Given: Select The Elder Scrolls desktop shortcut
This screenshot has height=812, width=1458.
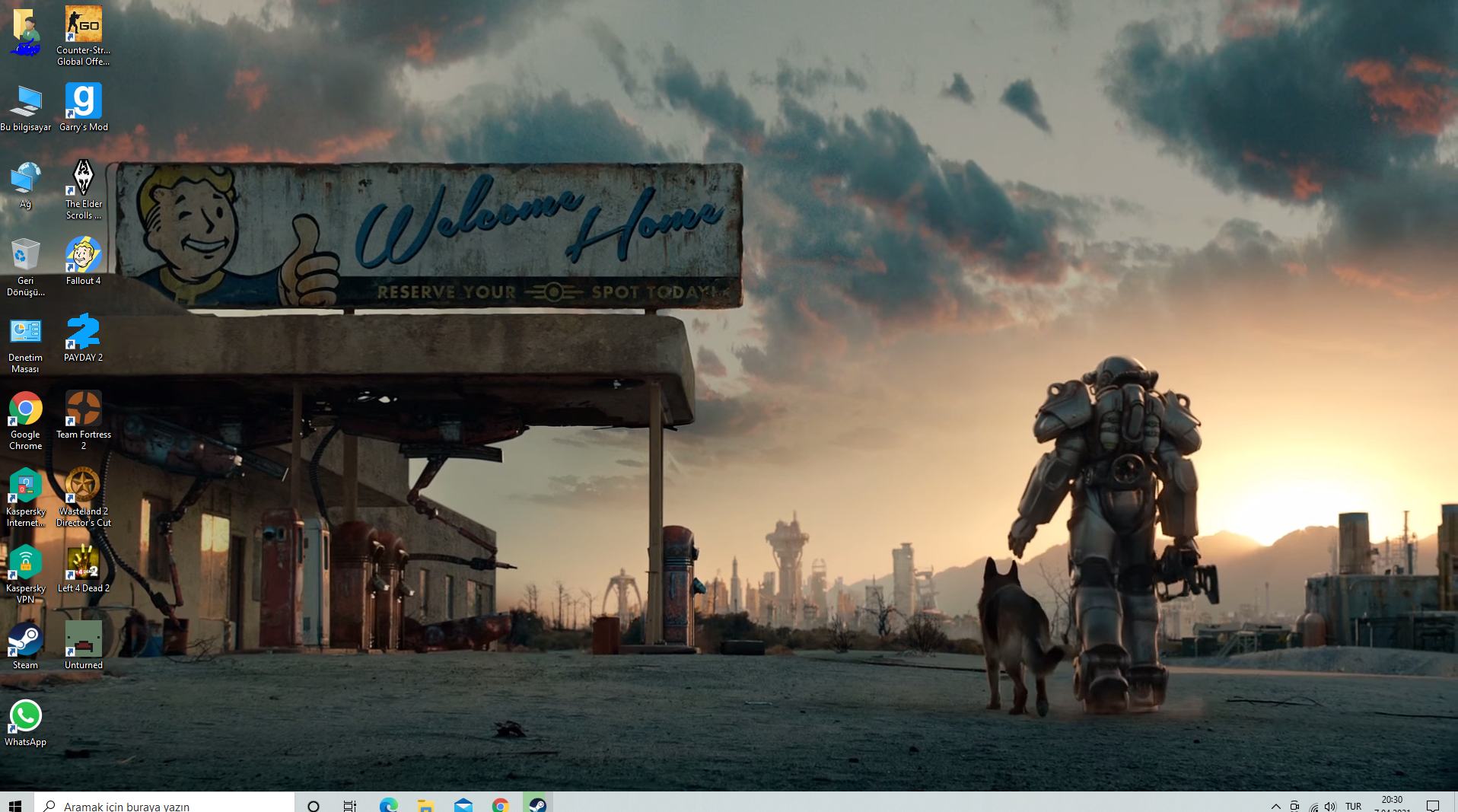Looking at the screenshot, I should point(83,190).
